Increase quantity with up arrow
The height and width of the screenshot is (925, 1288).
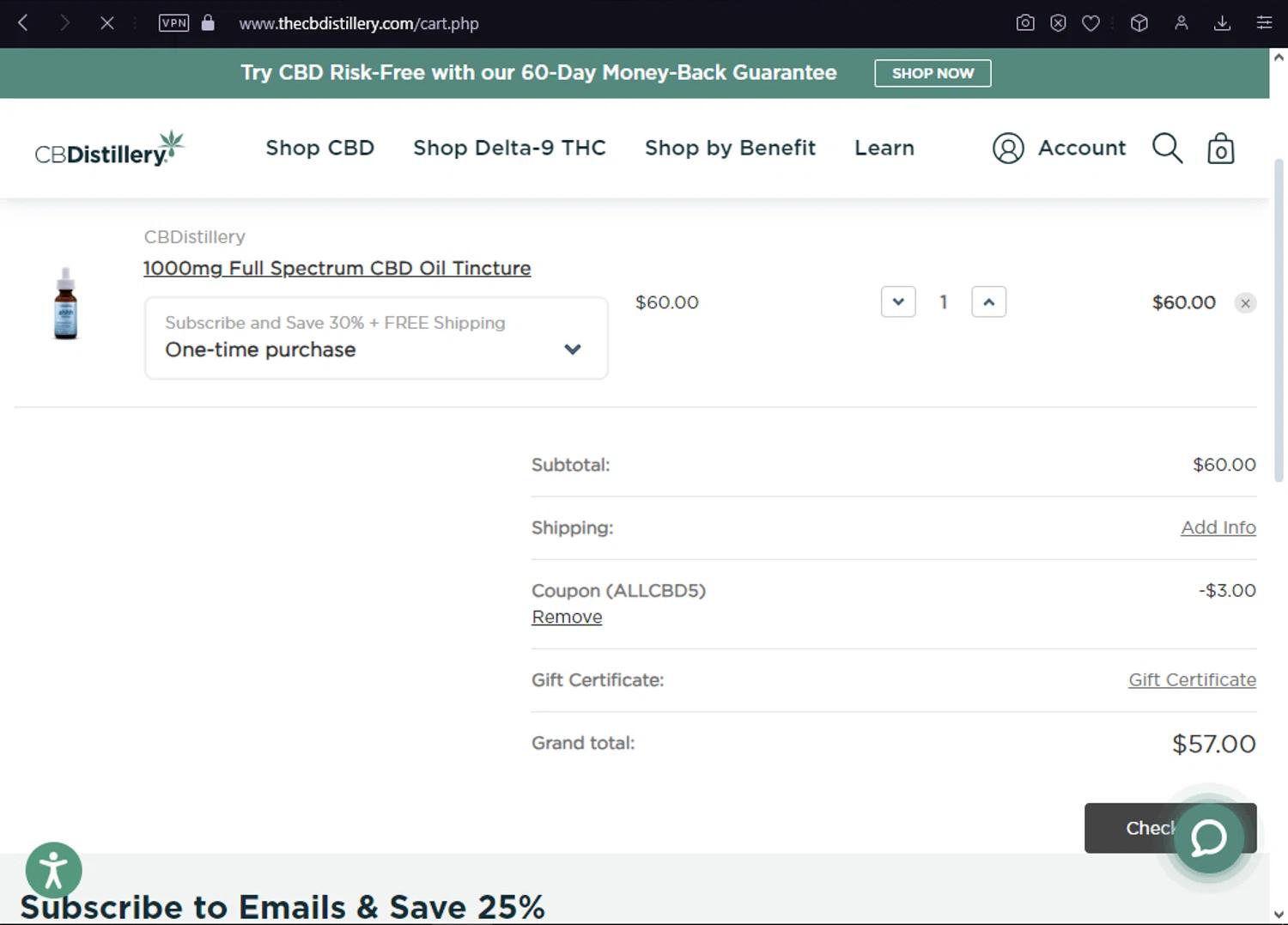[988, 301]
